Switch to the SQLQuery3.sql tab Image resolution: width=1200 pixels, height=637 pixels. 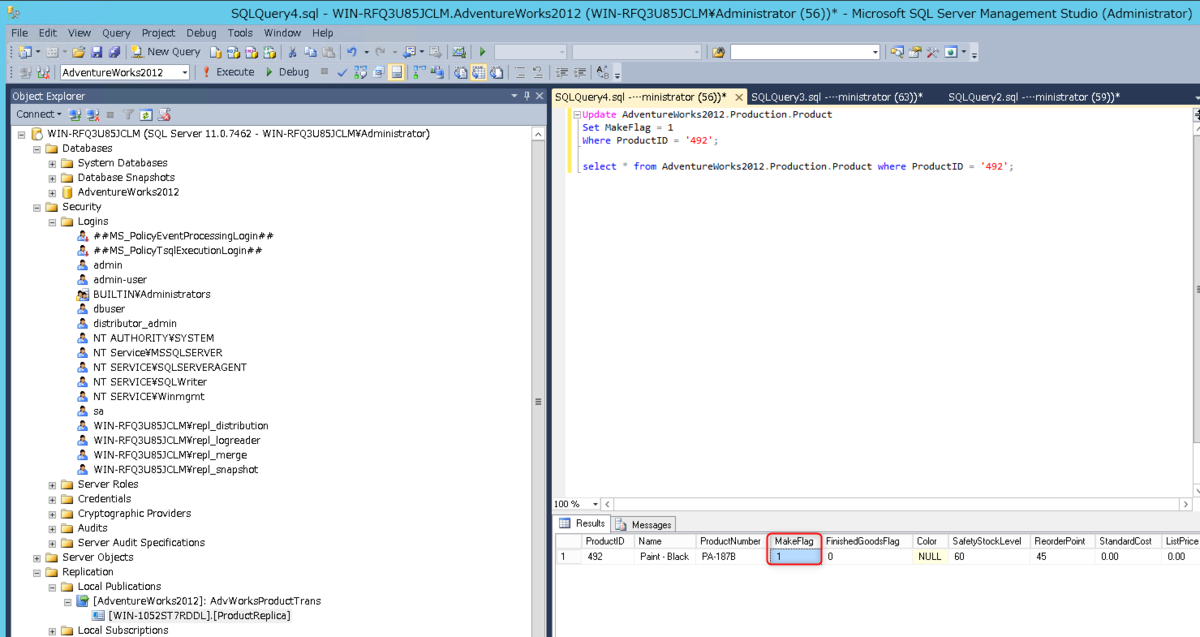pos(836,97)
